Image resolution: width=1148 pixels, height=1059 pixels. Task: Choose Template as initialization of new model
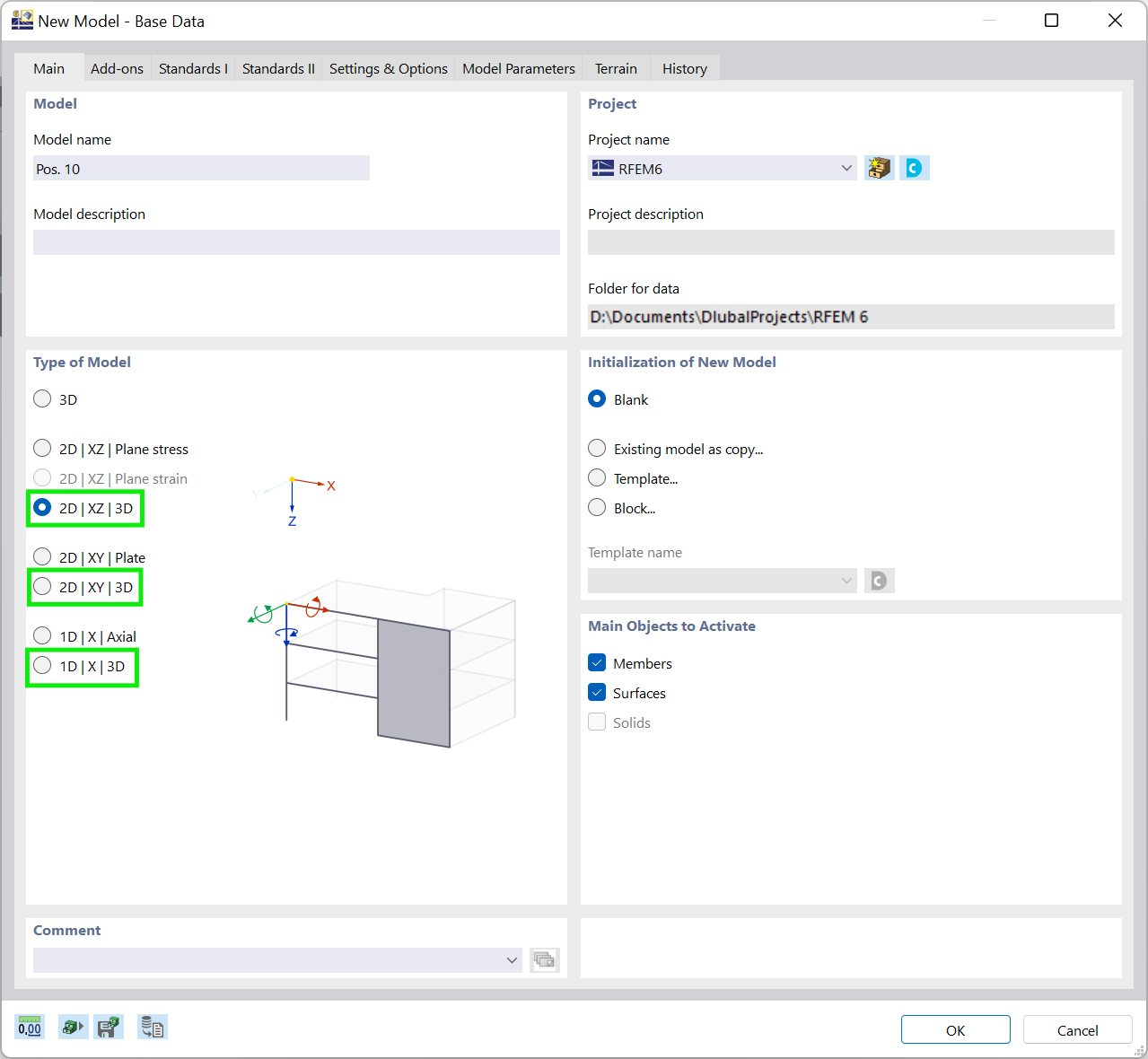[597, 477]
